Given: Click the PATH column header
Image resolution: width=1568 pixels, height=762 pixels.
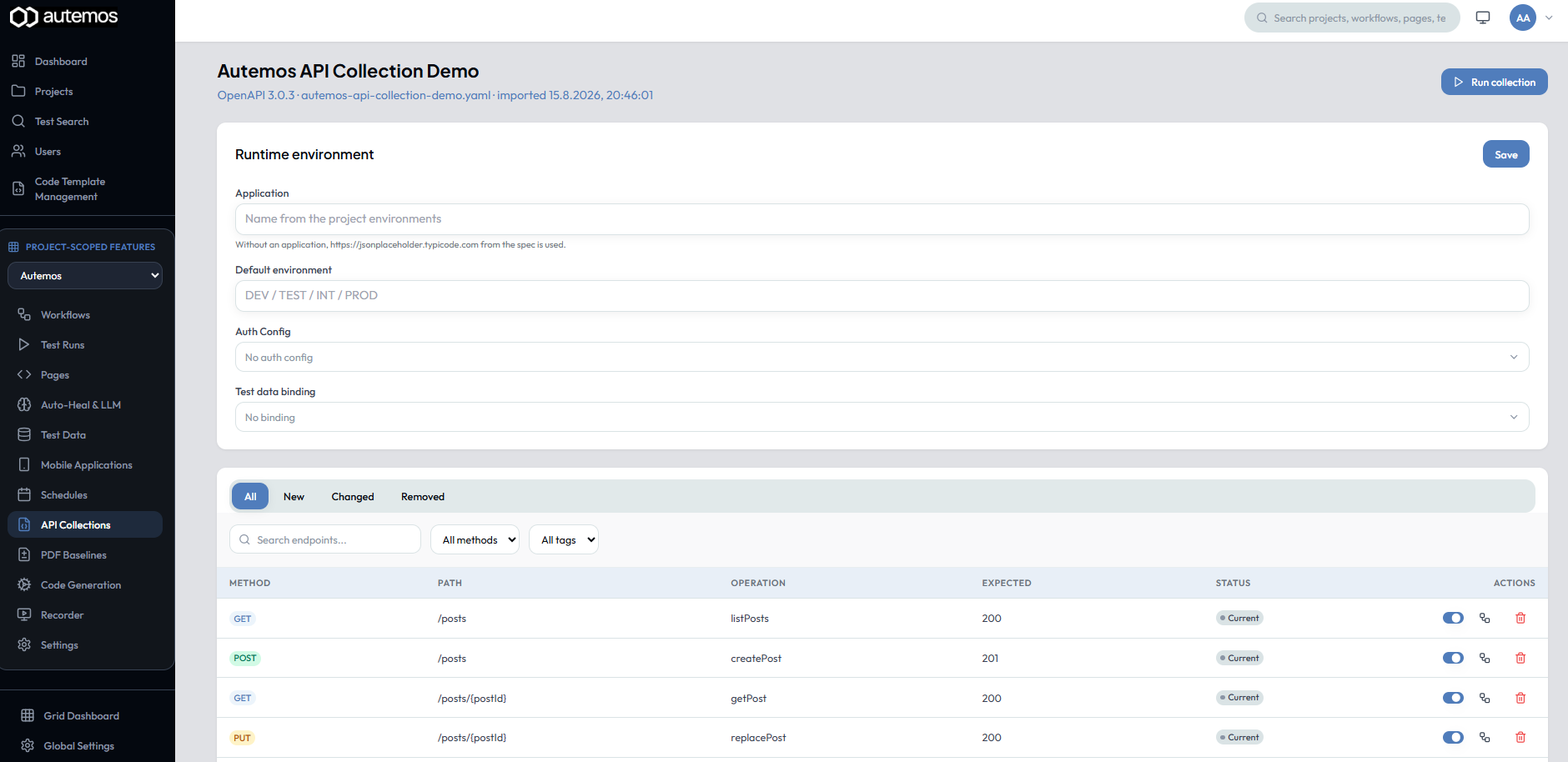Looking at the screenshot, I should point(450,583).
